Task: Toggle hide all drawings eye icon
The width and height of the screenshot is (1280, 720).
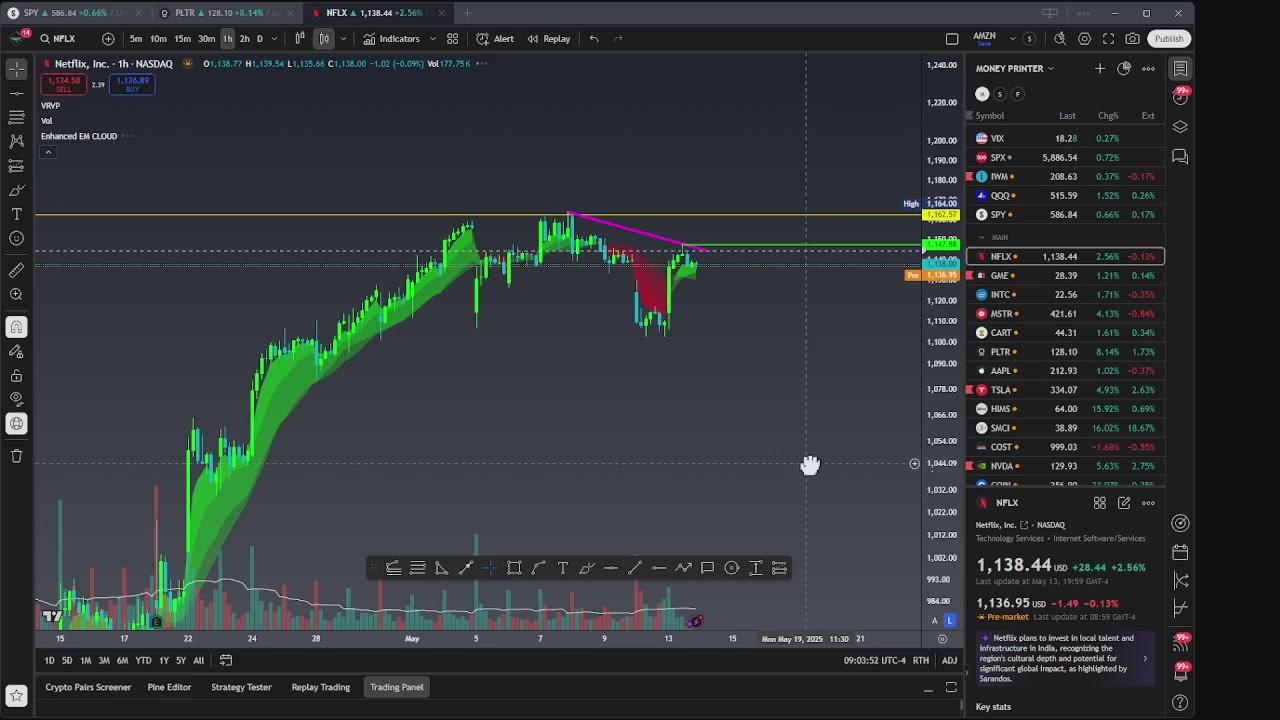Action: tap(16, 400)
